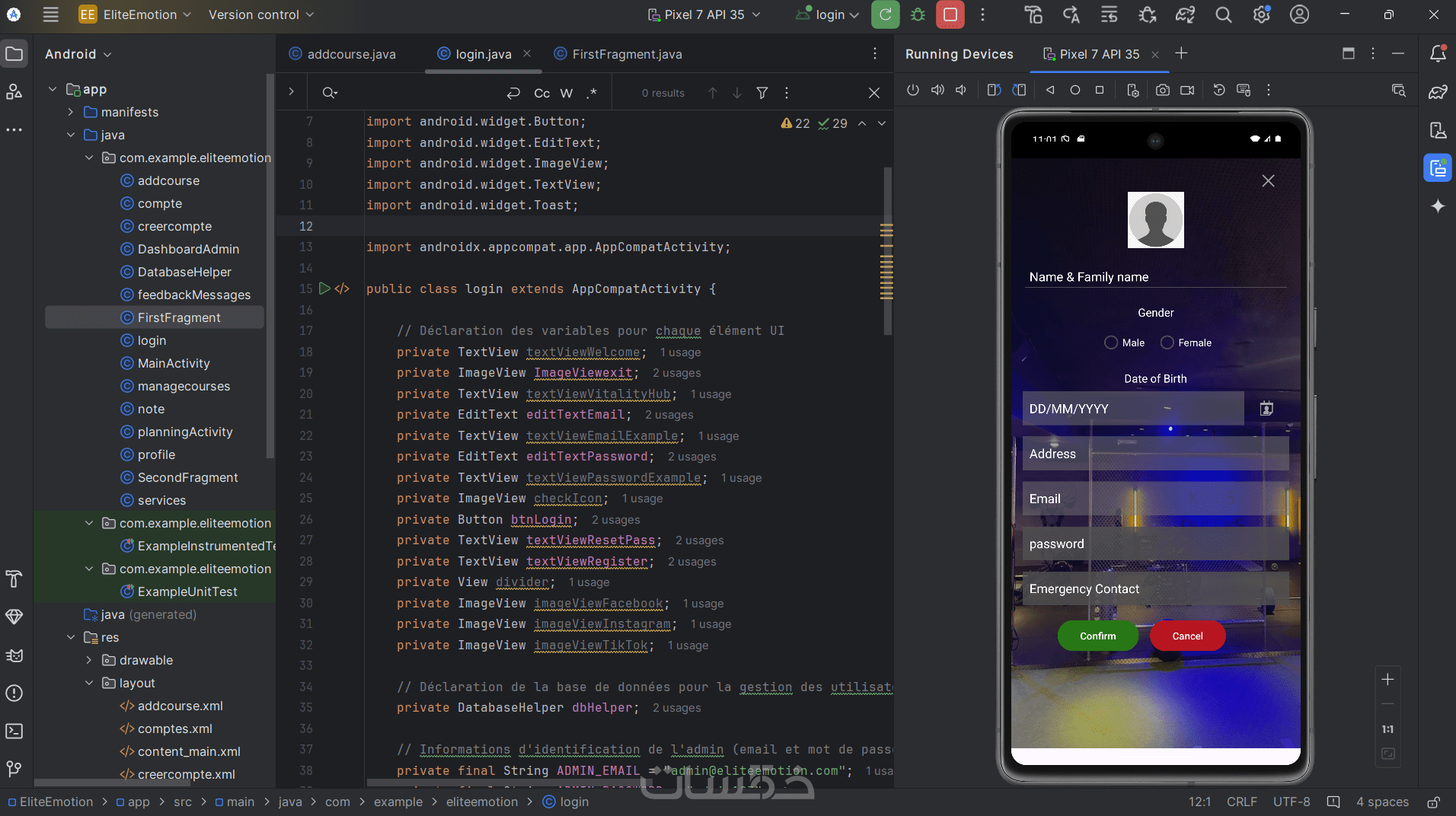Zoom in emulator with plus button

tap(1388, 679)
